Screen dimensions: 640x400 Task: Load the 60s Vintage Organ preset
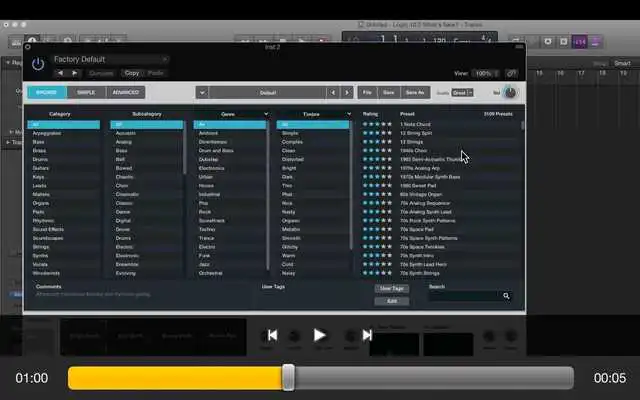point(421,195)
